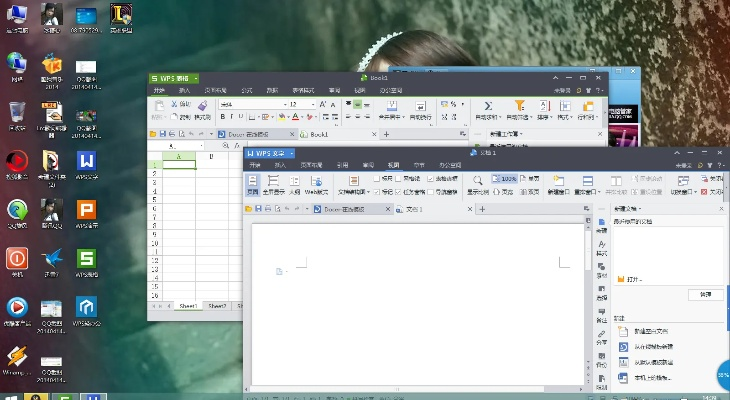The height and width of the screenshot is (400, 730).
Task: Open the Data tab in WPS Spreadsheets
Action: (272, 90)
